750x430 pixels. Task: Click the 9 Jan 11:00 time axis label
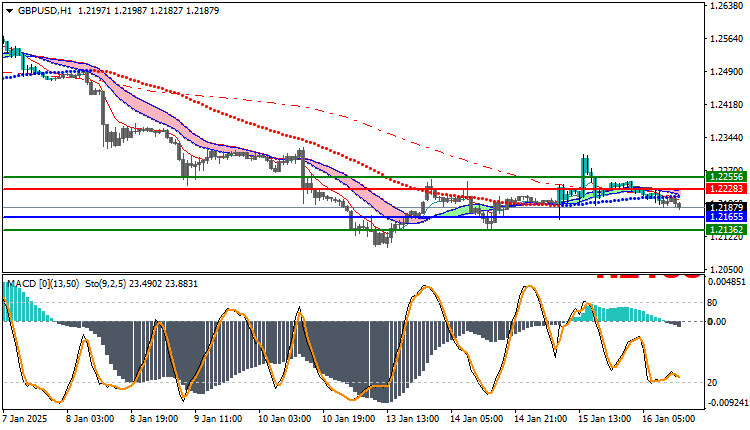[x=218, y=419]
